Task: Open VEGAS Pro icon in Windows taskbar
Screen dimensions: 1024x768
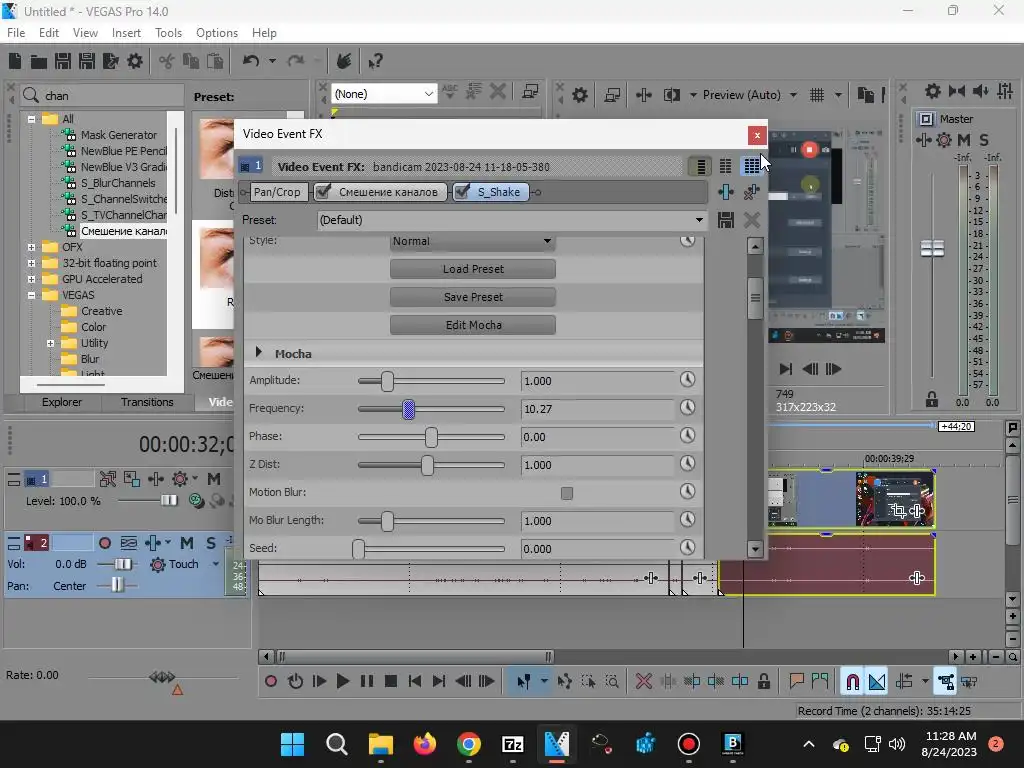Action: 556,744
